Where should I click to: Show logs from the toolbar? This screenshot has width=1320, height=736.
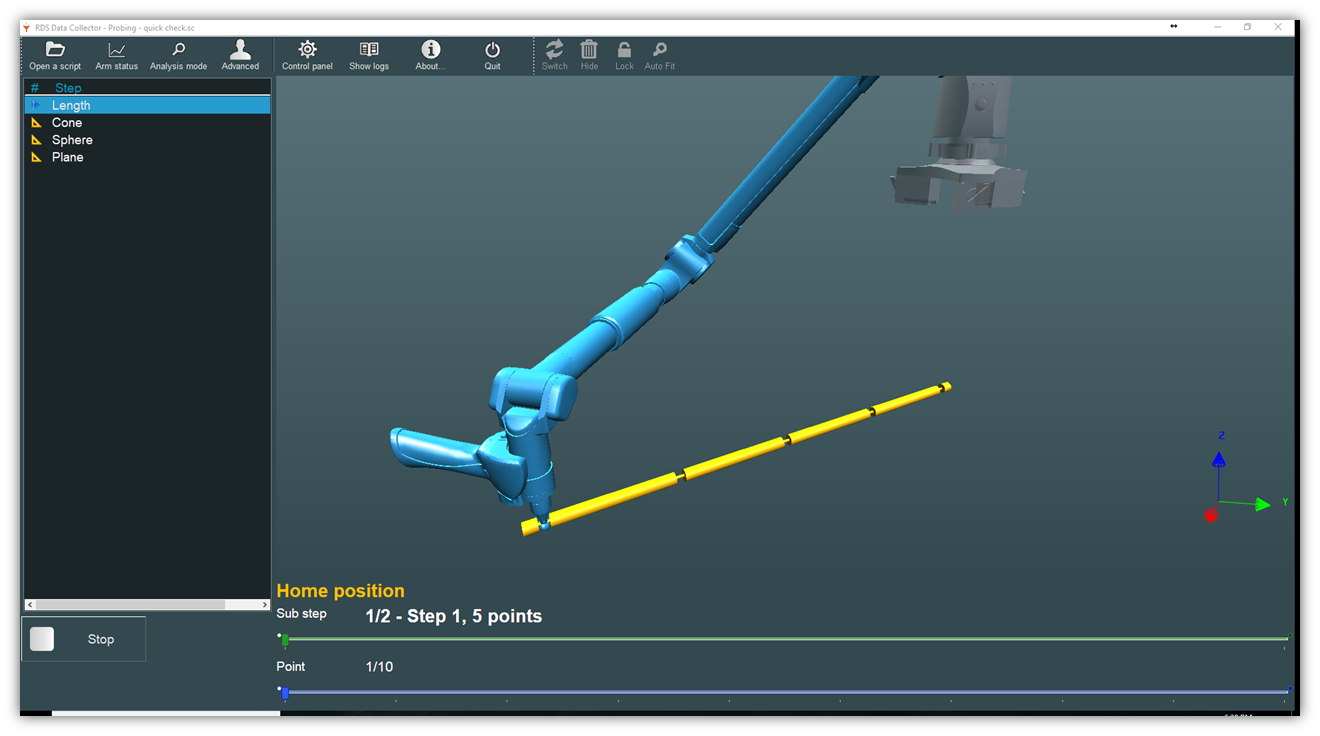pyautogui.click(x=369, y=55)
